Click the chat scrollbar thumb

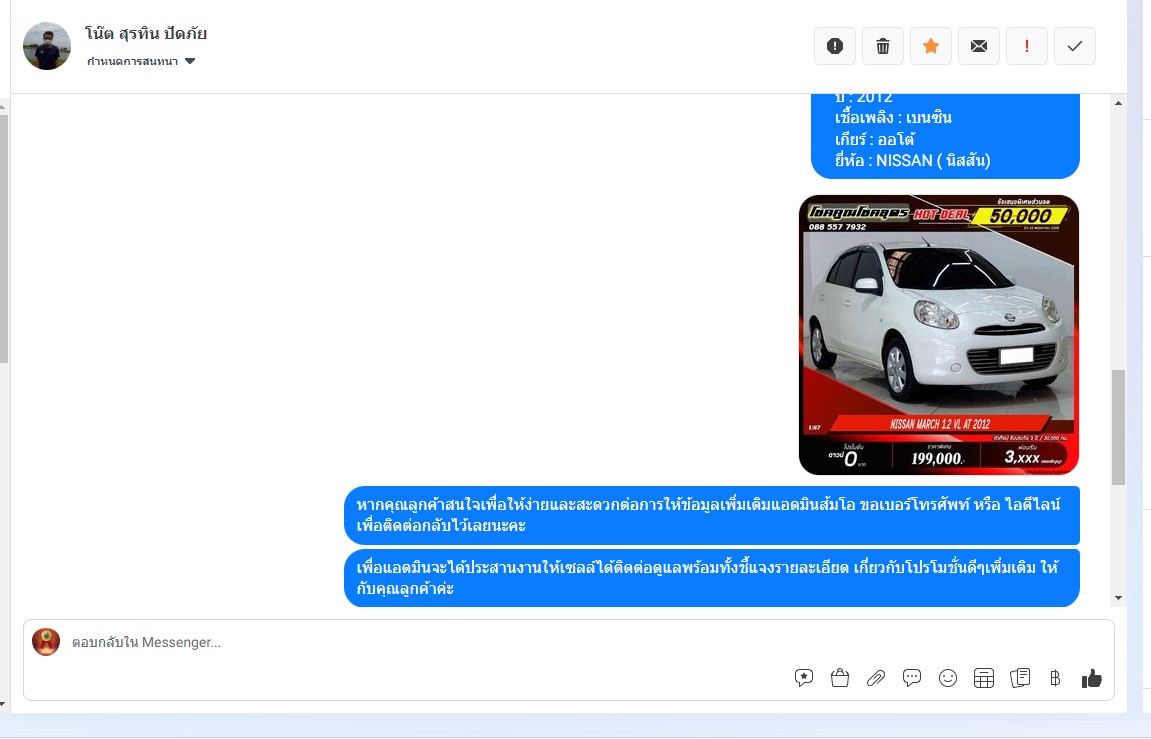pos(1118,427)
